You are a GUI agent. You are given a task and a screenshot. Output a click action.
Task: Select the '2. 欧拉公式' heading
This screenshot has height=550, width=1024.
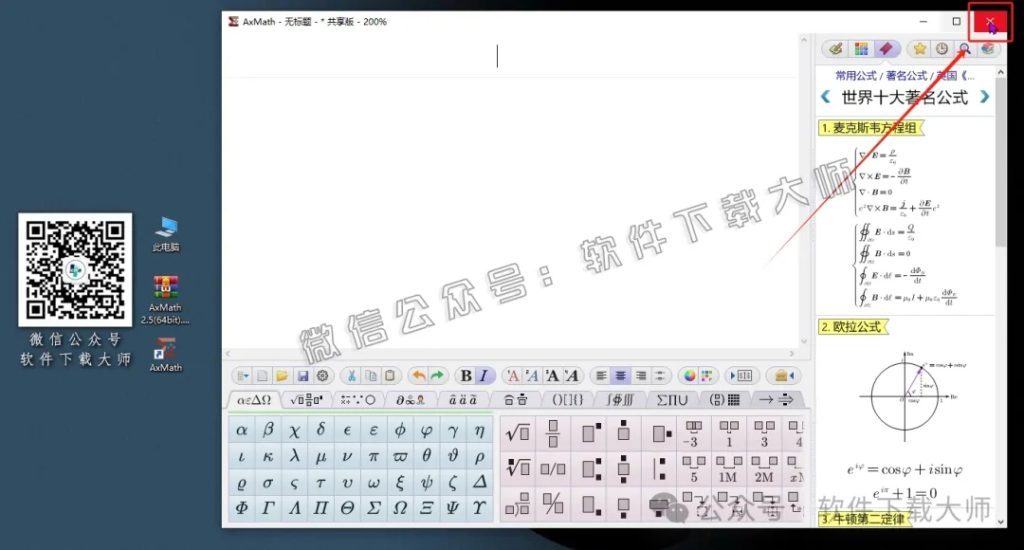852,327
